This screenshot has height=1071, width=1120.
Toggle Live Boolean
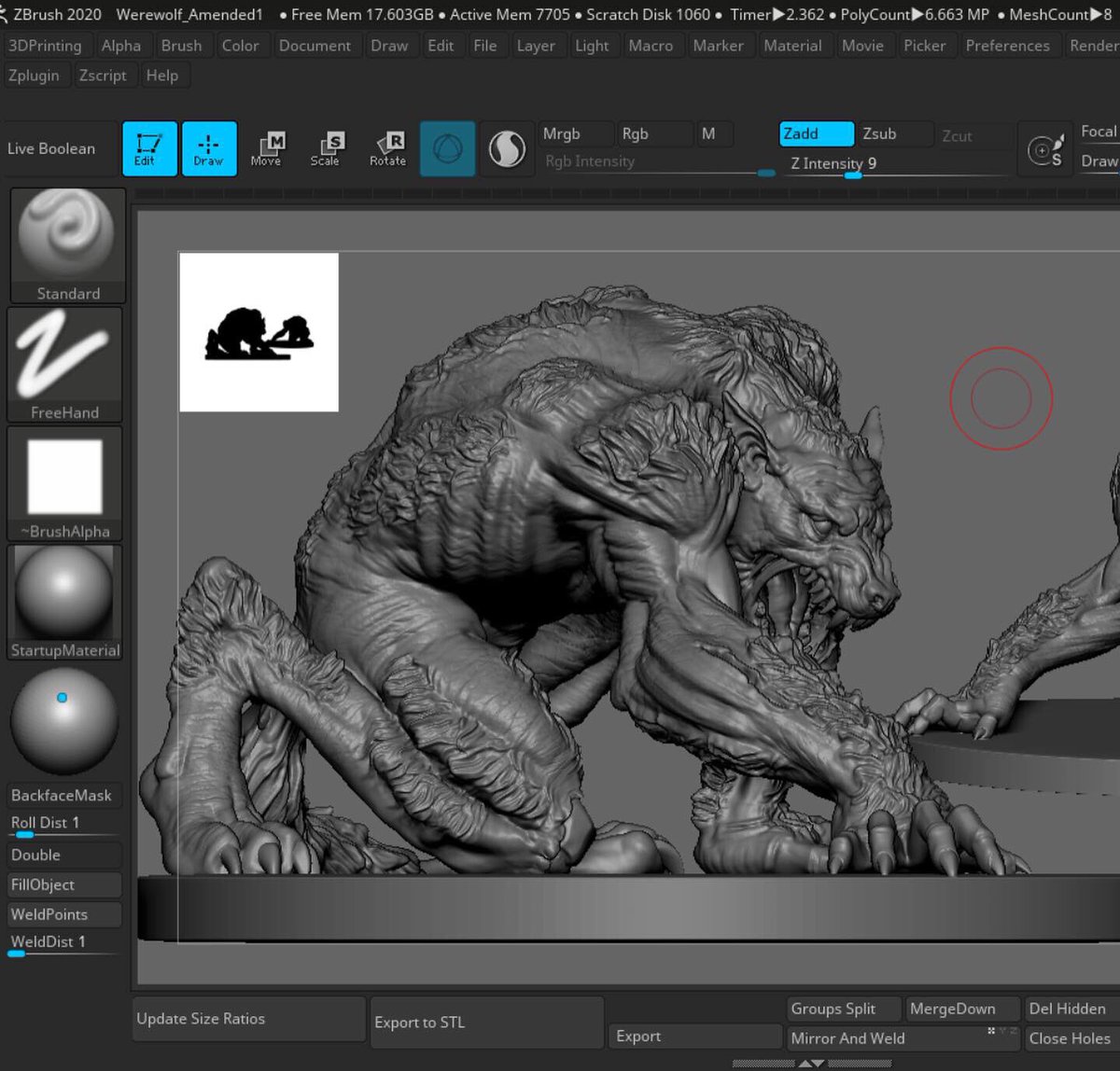(60, 148)
